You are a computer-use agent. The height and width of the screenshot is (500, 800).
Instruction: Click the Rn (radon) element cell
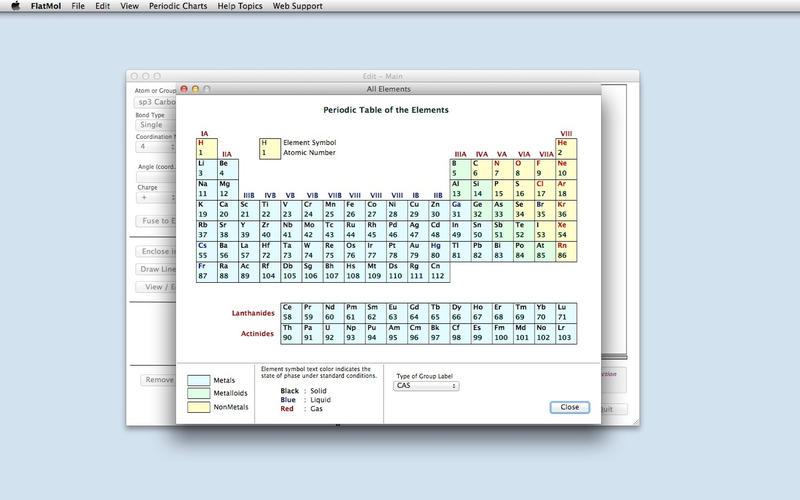click(x=566, y=250)
